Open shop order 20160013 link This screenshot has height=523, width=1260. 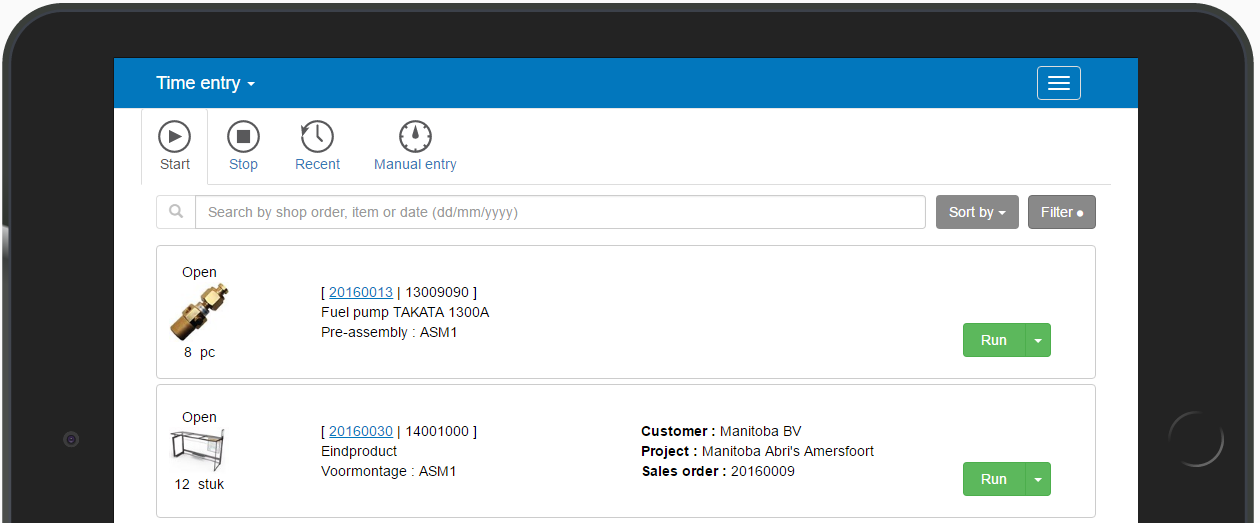[x=360, y=292]
